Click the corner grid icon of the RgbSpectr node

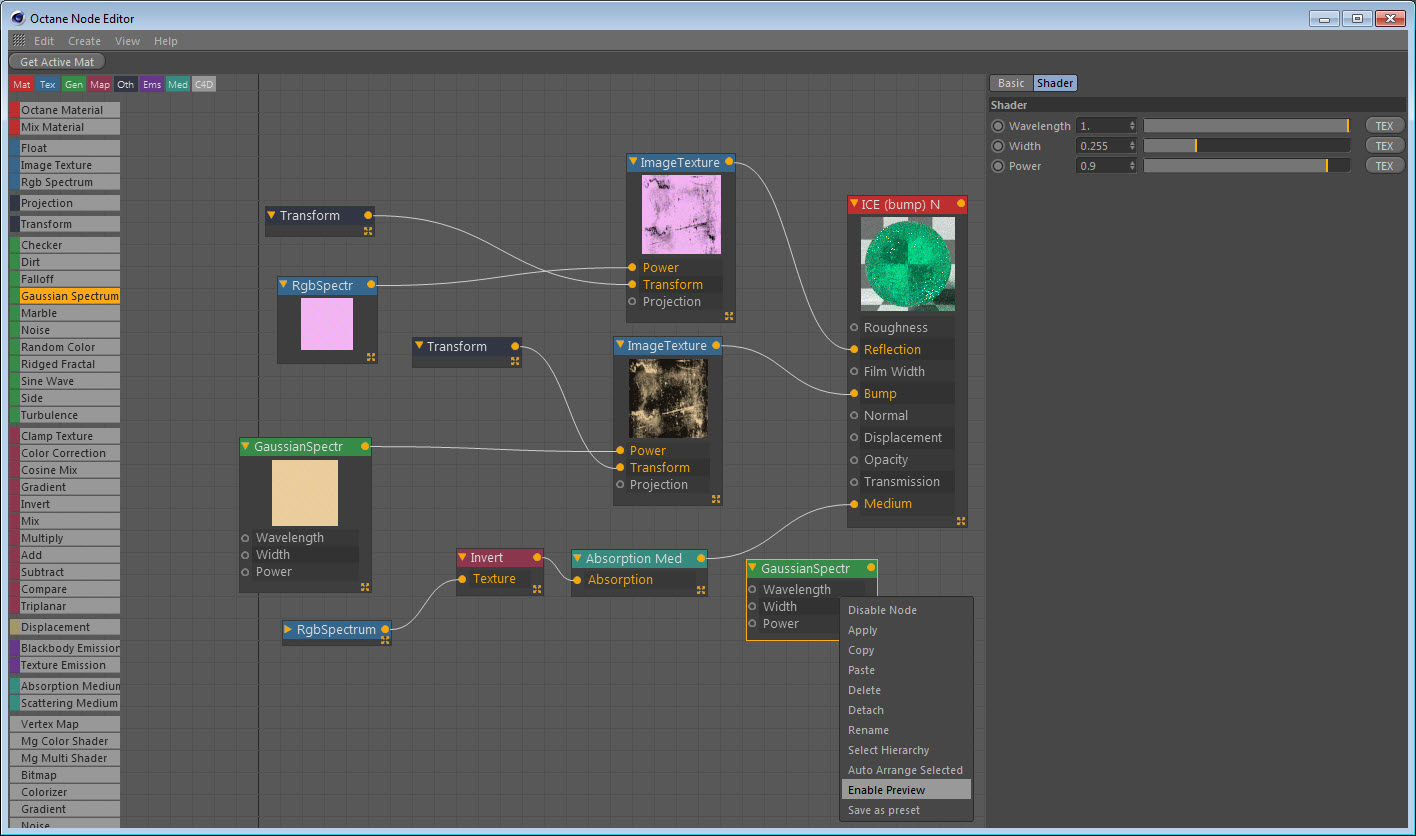(371, 357)
